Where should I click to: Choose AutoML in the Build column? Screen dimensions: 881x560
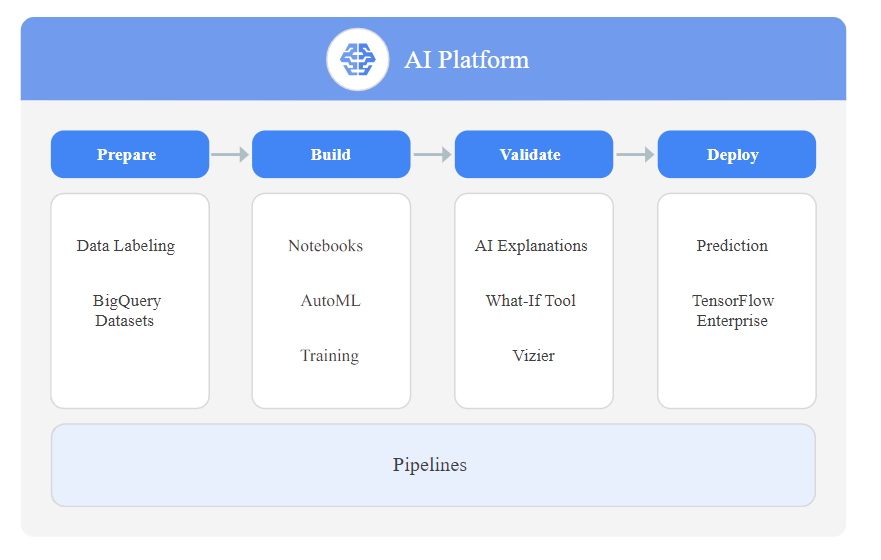(x=330, y=301)
